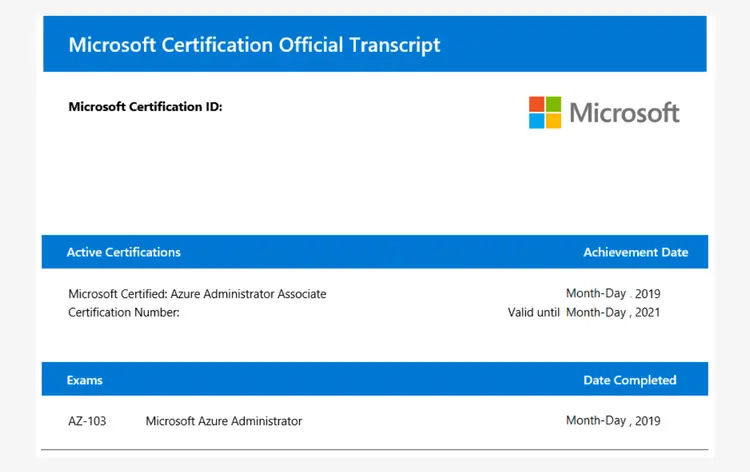Select the Microsoft Certification Official Transcript title
The width and height of the screenshot is (750, 472).
254,45
